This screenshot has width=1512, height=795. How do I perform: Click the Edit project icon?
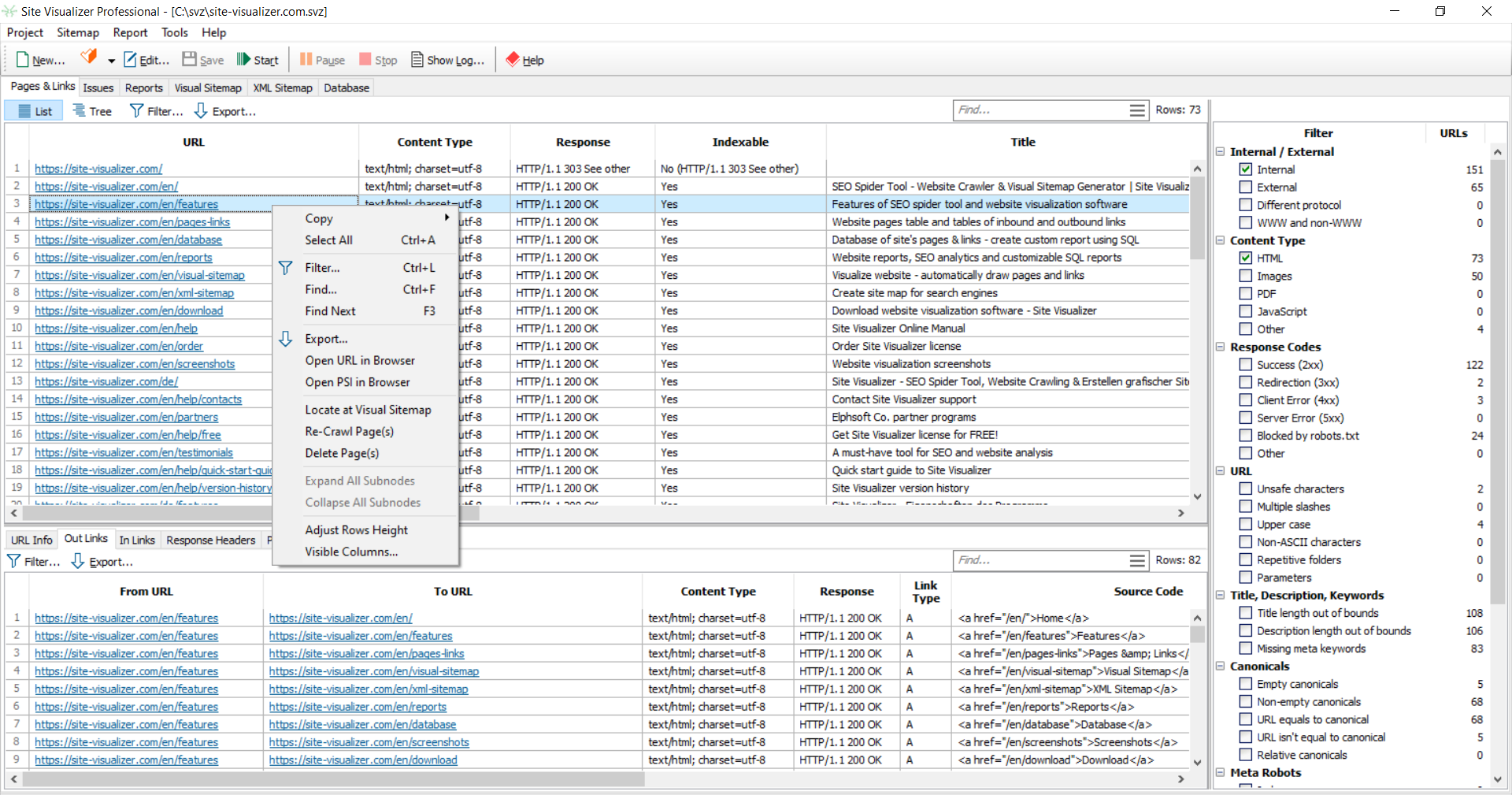[130, 60]
